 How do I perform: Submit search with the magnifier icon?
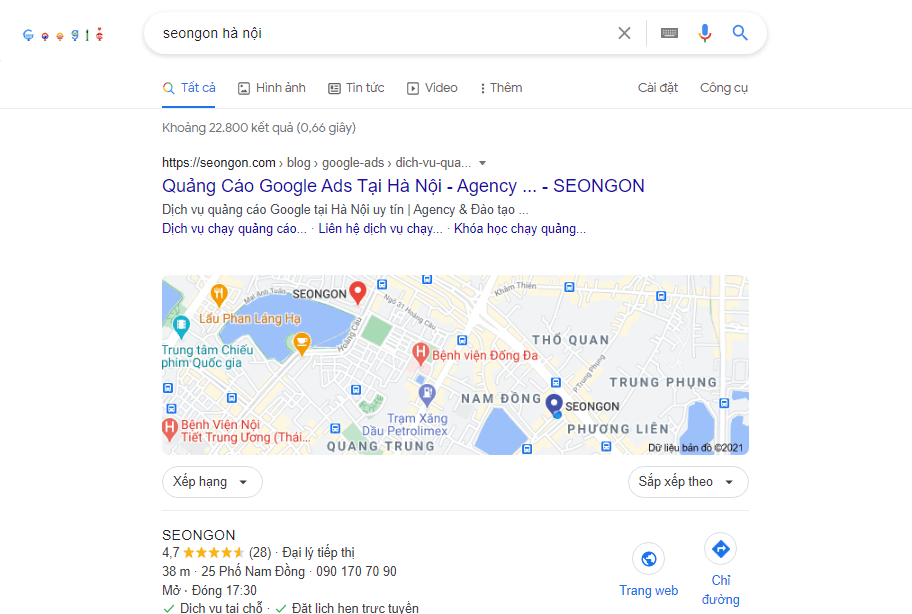coord(740,33)
